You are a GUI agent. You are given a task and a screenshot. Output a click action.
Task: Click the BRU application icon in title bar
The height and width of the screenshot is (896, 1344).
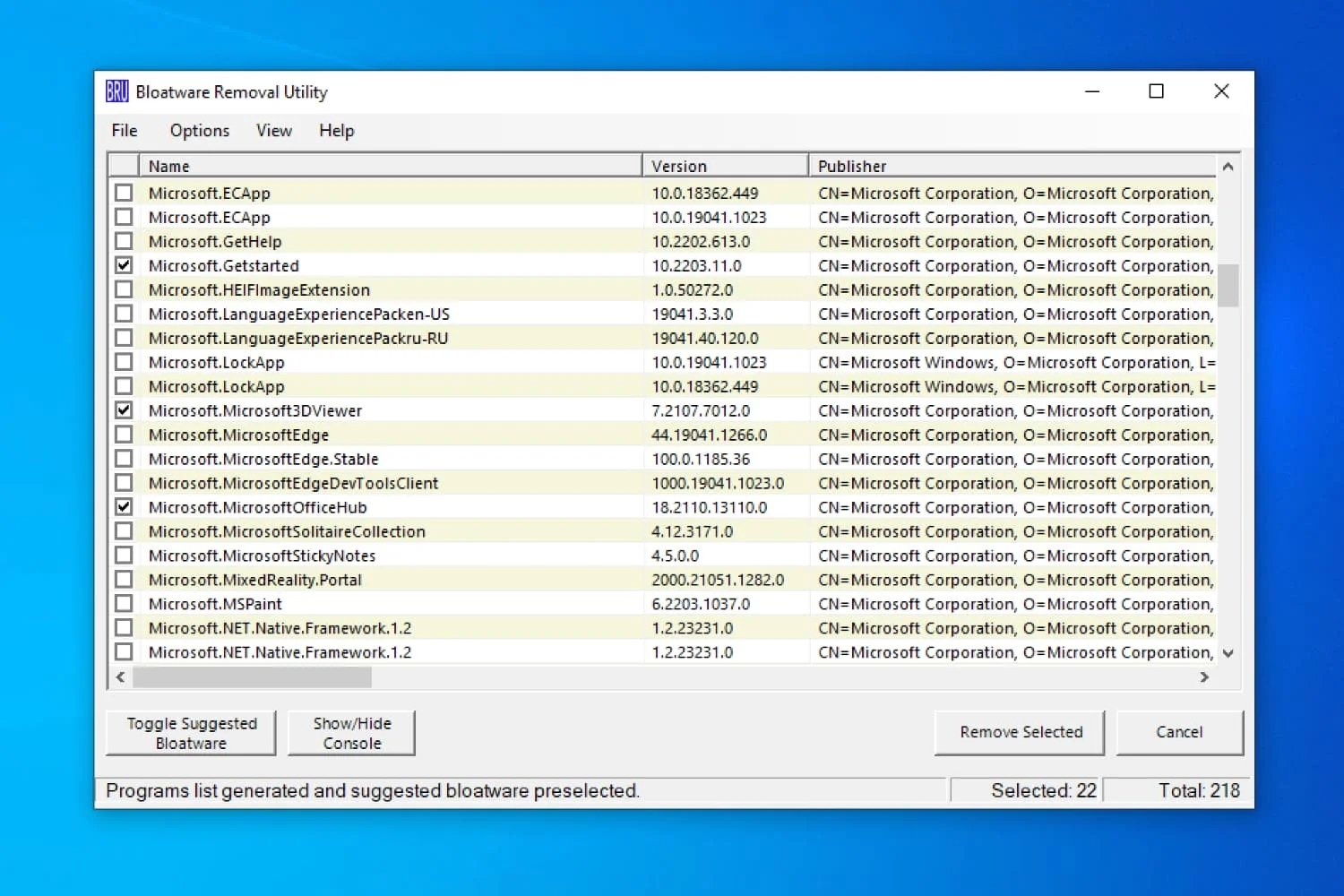pyautogui.click(x=116, y=91)
